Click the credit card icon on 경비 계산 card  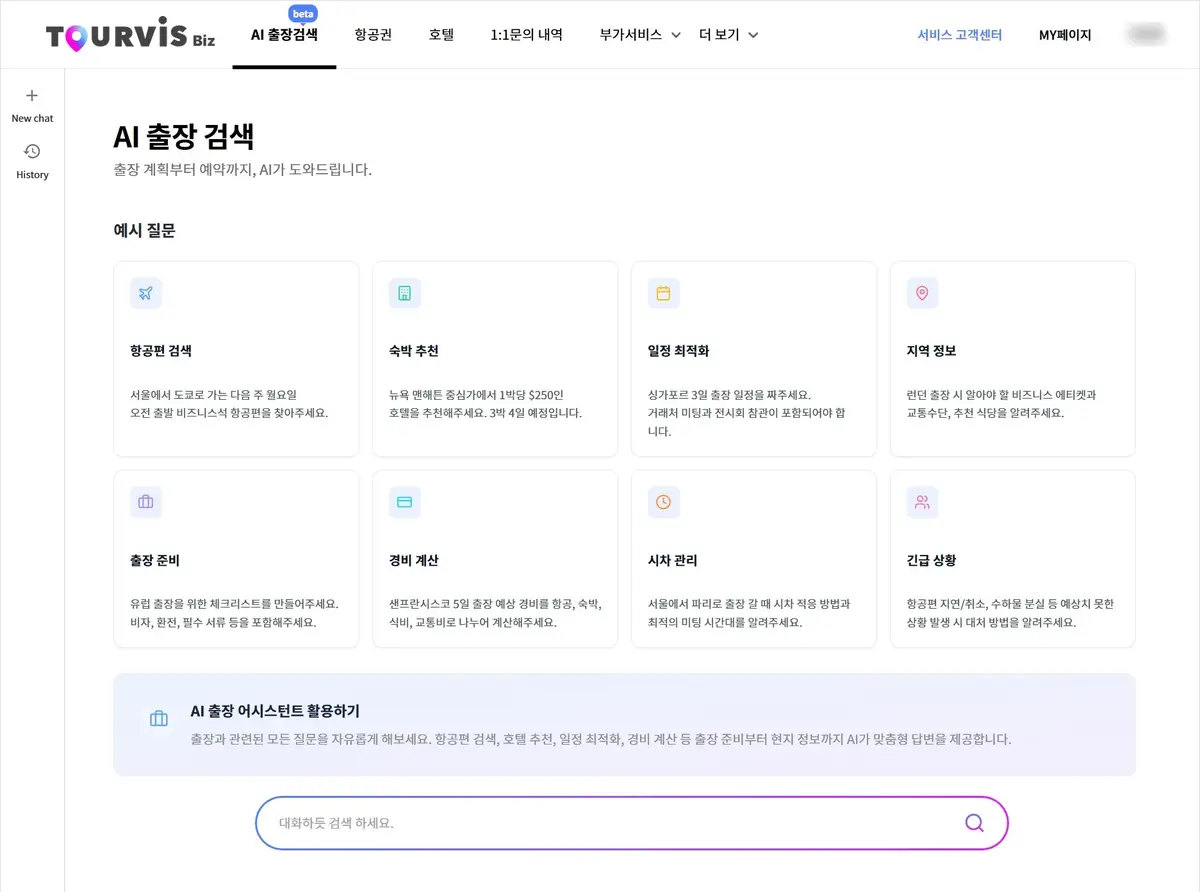pos(405,502)
